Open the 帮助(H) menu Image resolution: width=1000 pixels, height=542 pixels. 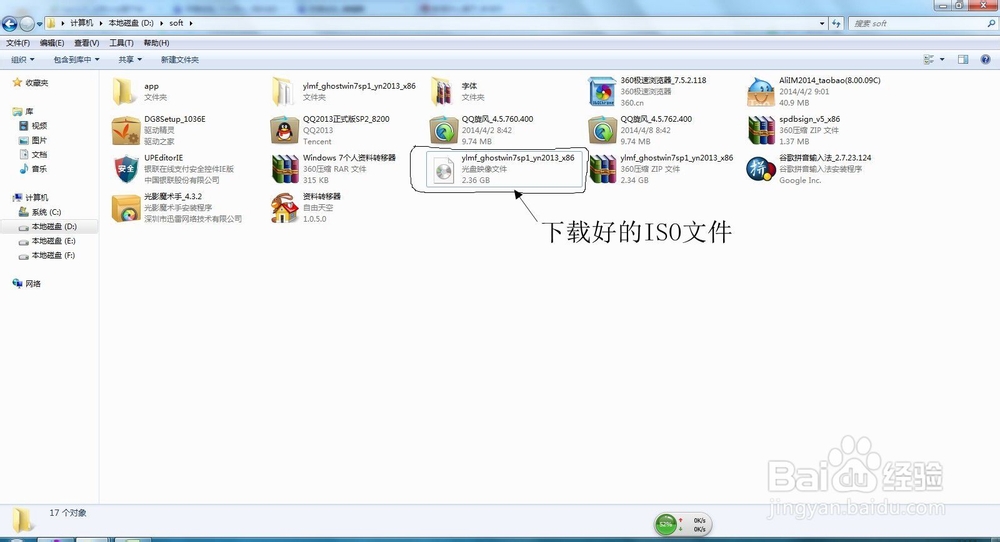click(x=156, y=43)
